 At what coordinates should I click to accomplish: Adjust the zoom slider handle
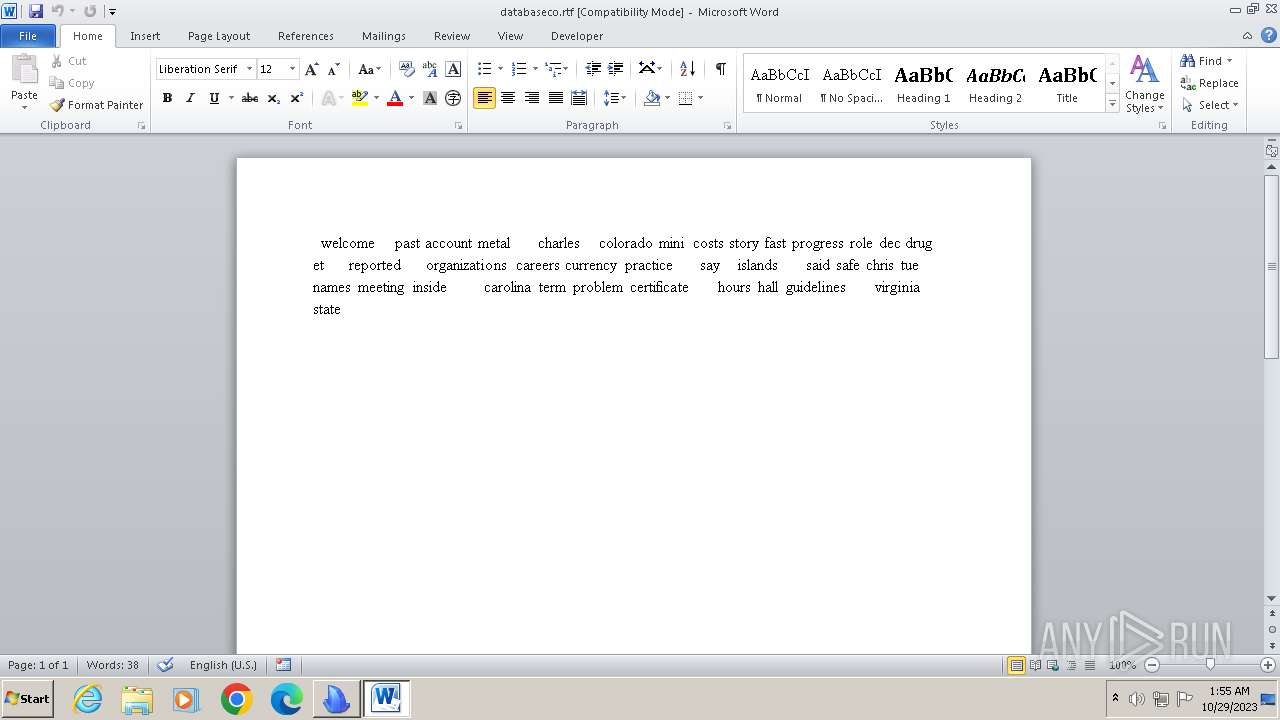pyautogui.click(x=1209, y=665)
